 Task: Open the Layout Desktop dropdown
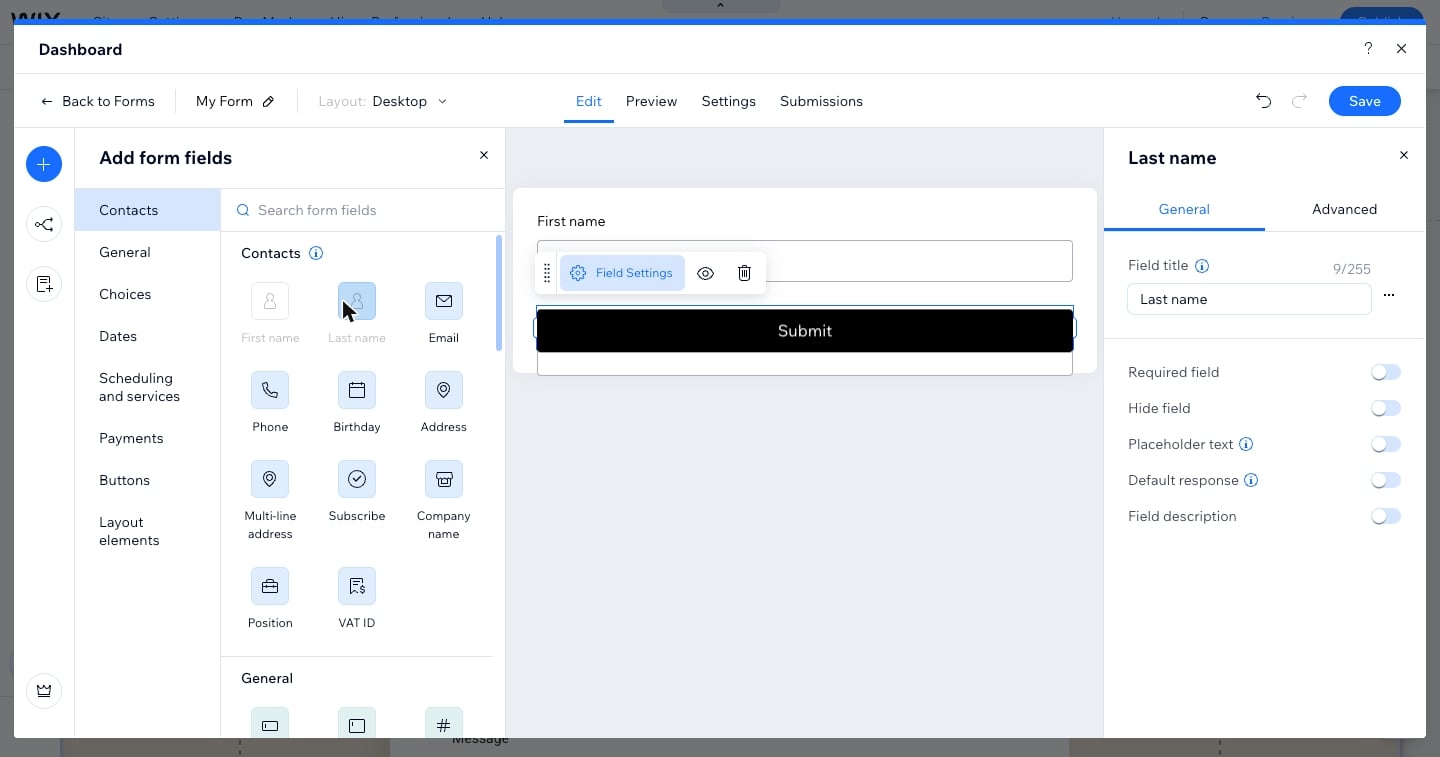[x=383, y=101]
